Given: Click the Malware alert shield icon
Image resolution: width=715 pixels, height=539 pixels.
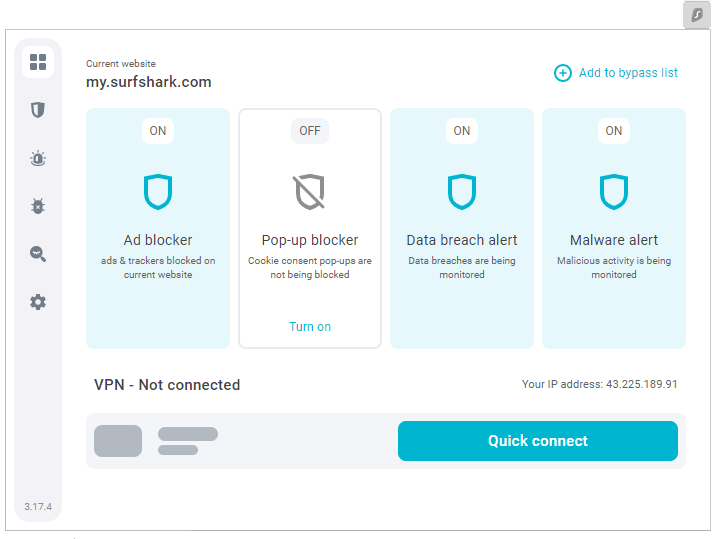Looking at the screenshot, I should coord(614,192).
